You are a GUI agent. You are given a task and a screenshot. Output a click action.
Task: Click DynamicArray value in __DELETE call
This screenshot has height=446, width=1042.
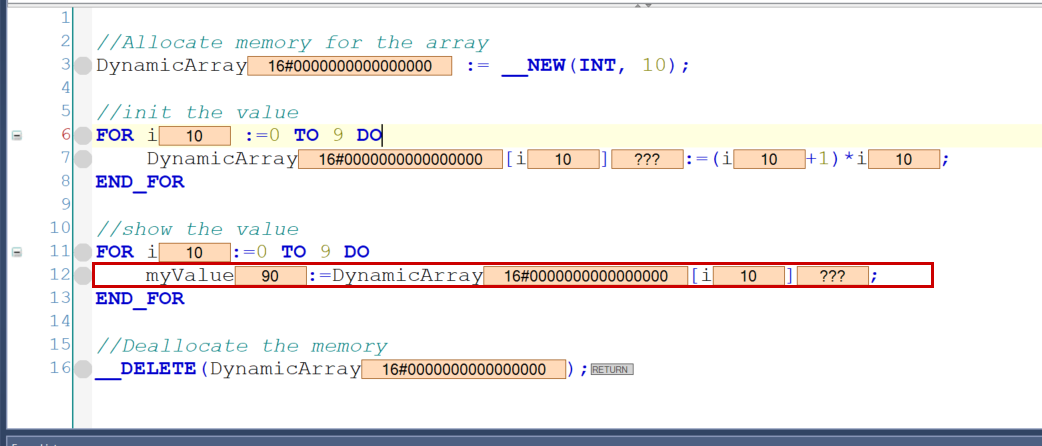click(x=464, y=369)
